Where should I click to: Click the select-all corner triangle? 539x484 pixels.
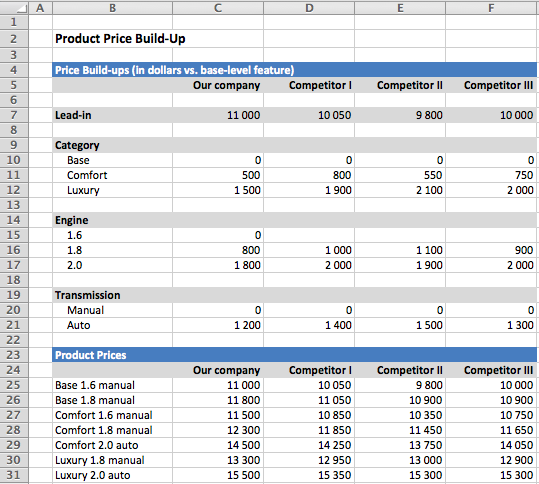coord(14,8)
